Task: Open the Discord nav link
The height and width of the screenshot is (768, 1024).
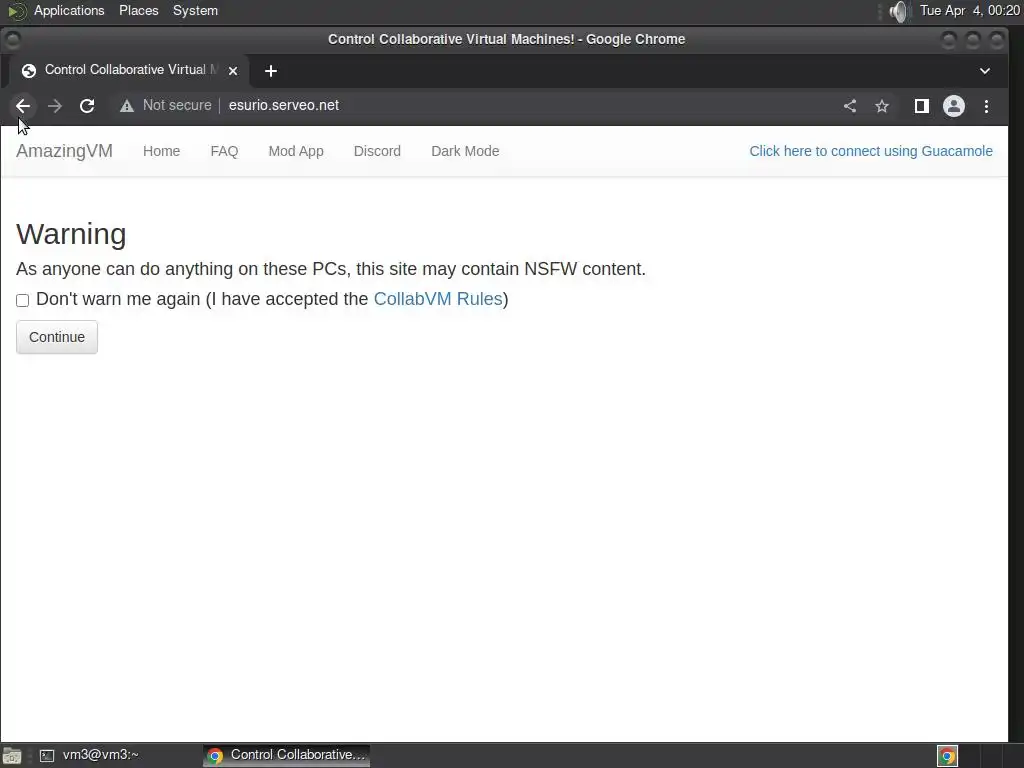Action: pos(377,152)
